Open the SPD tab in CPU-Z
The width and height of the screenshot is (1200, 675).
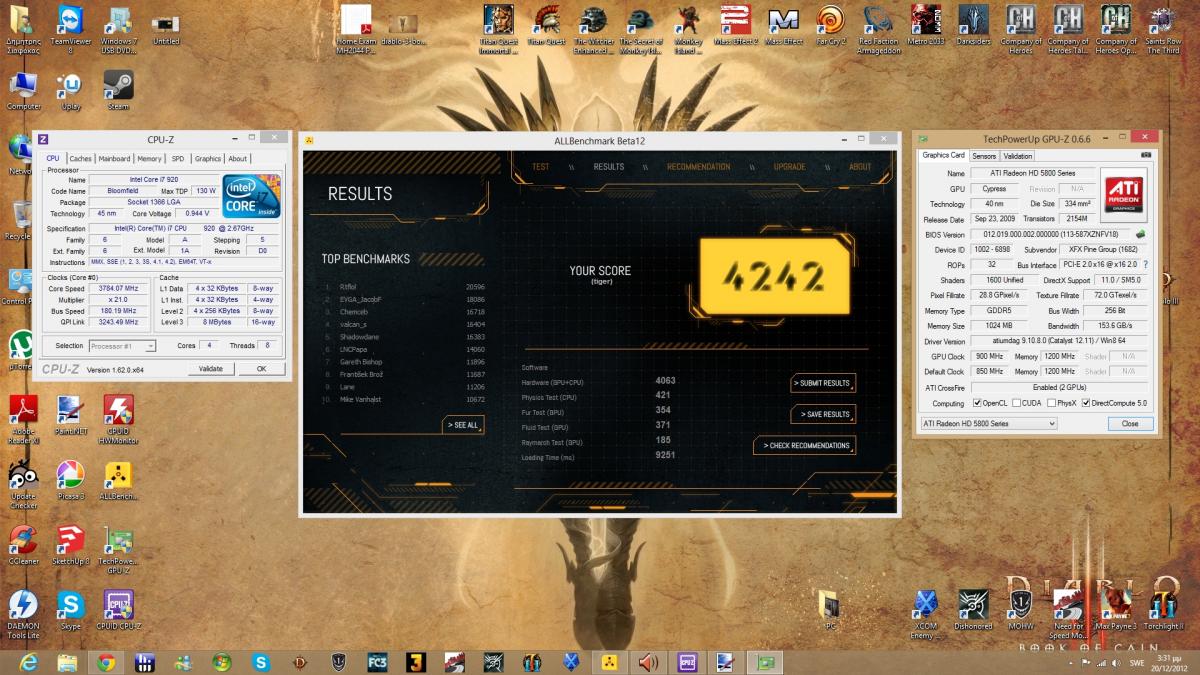(x=178, y=158)
